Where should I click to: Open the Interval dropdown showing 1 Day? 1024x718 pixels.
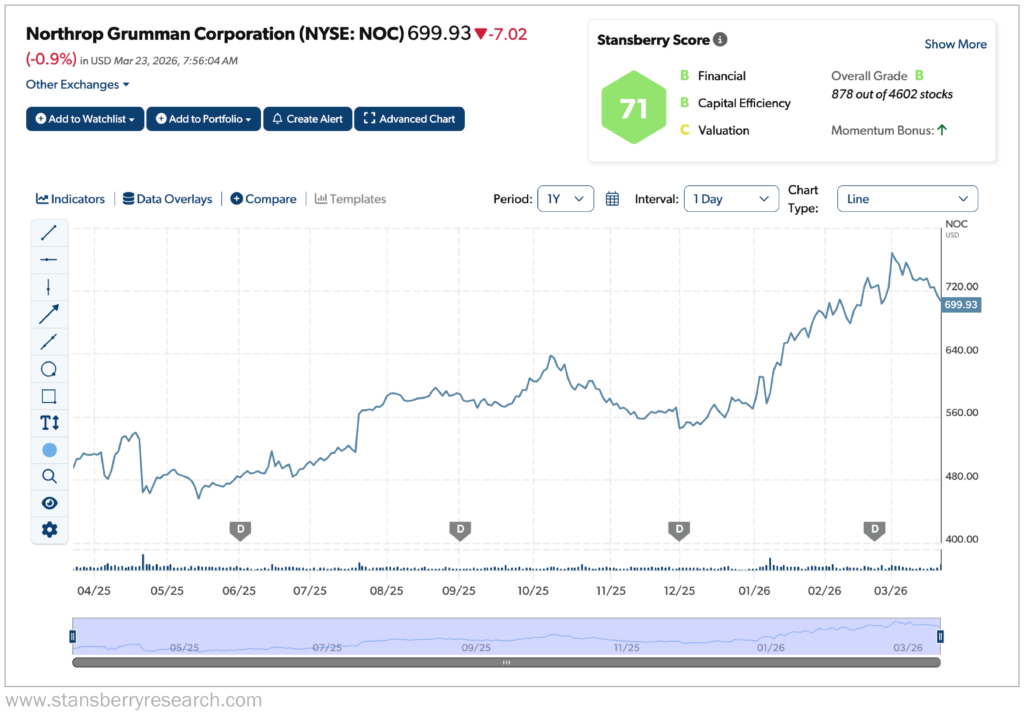point(731,198)
